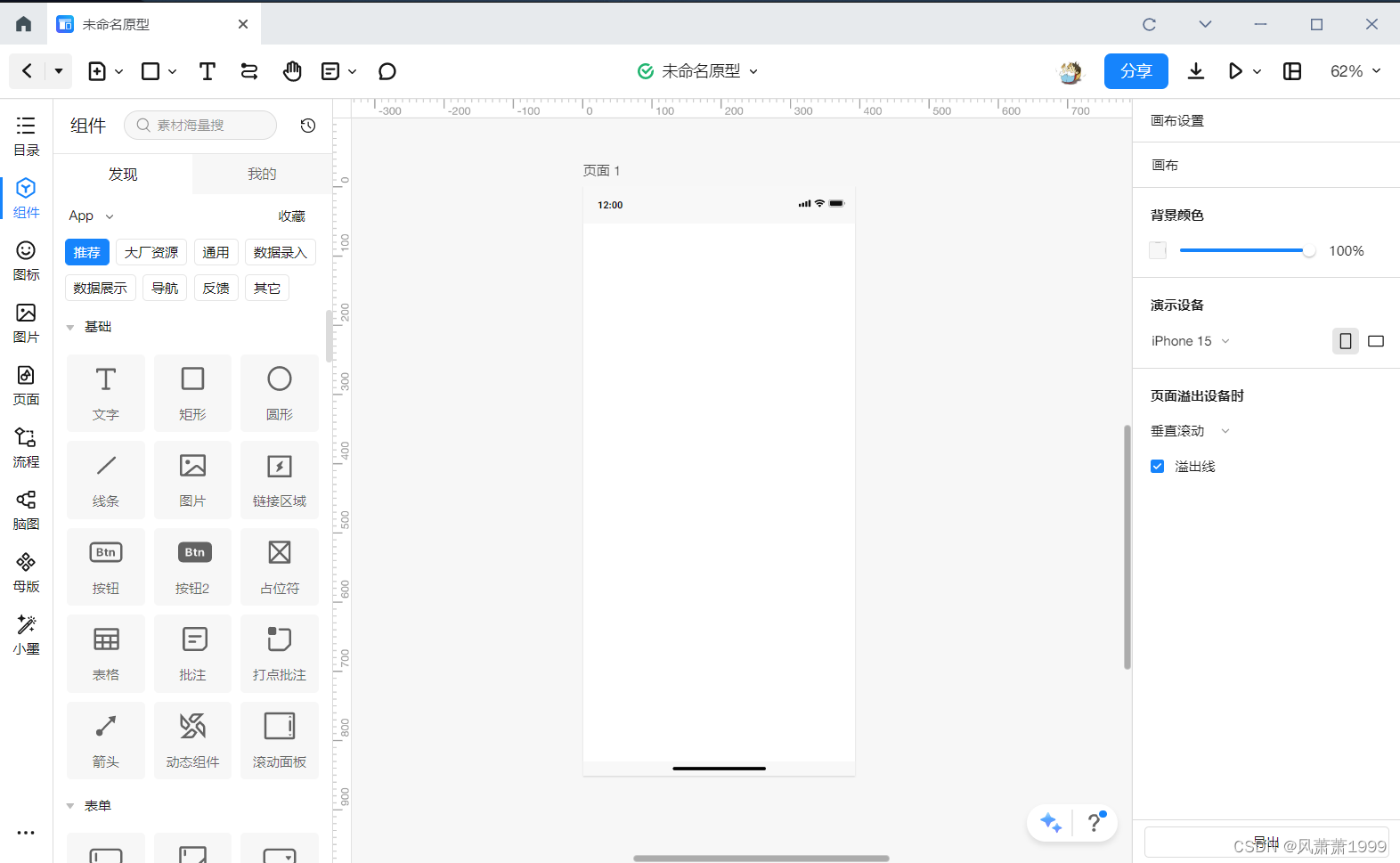Click the history clock icon beside search
Viewport: 1400px width, 863px height.
tap(308, 126)
